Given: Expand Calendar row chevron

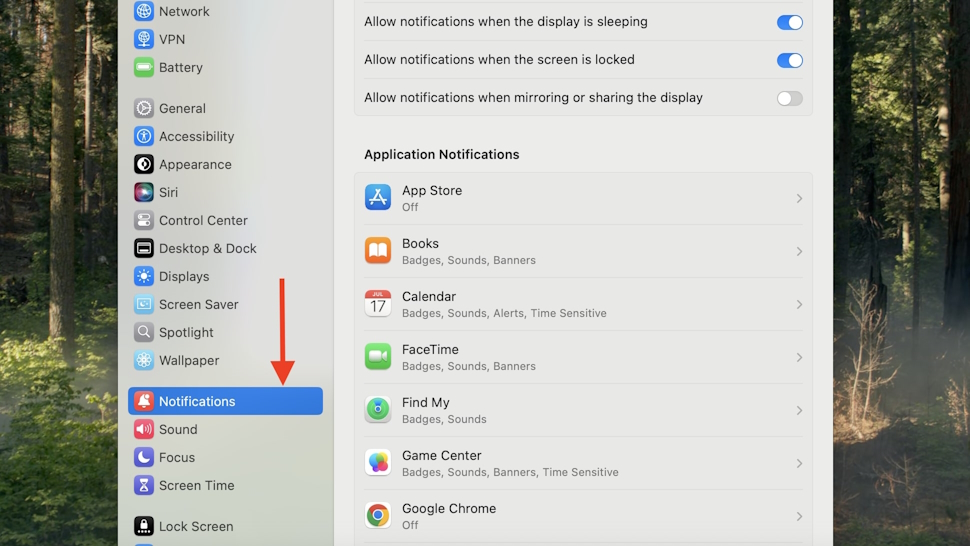Looking at the screenshot, I should click(x=799, y=304).
